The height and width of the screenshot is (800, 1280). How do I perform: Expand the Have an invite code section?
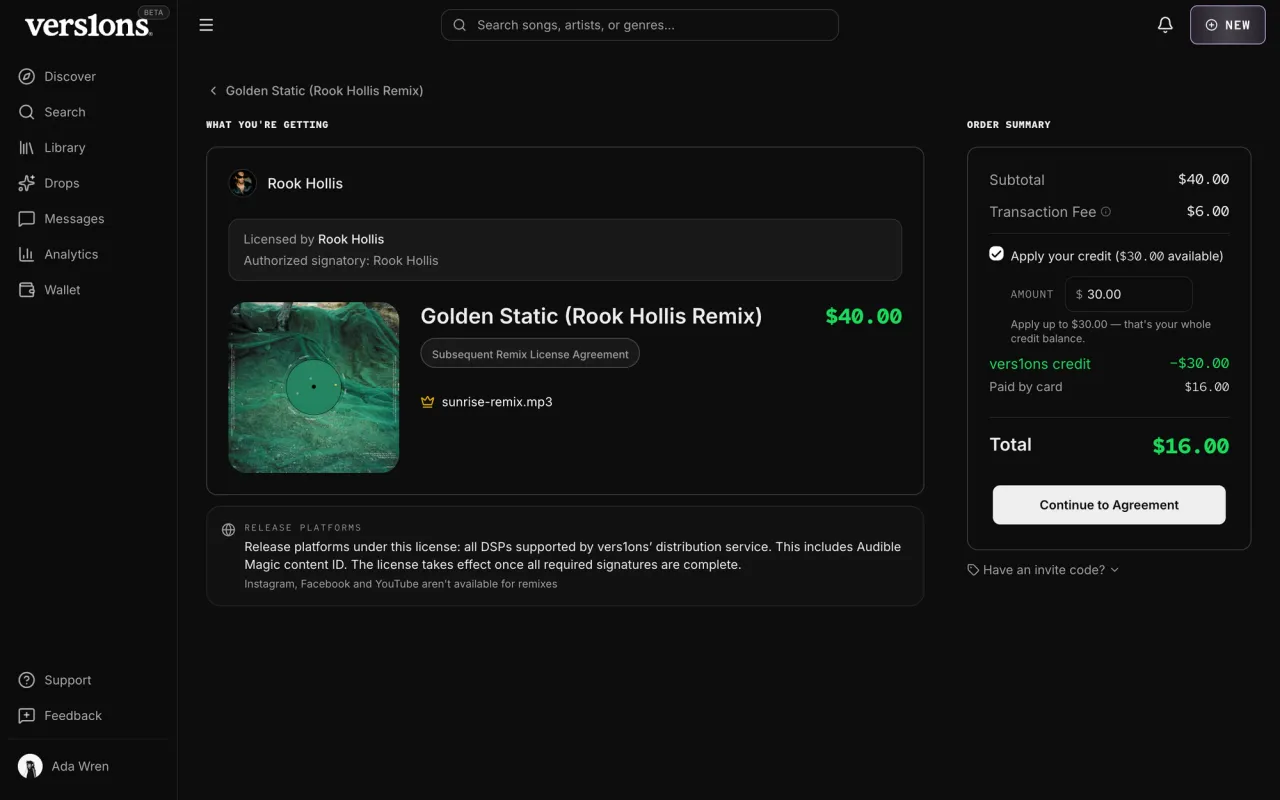(x=1043, y=570)
